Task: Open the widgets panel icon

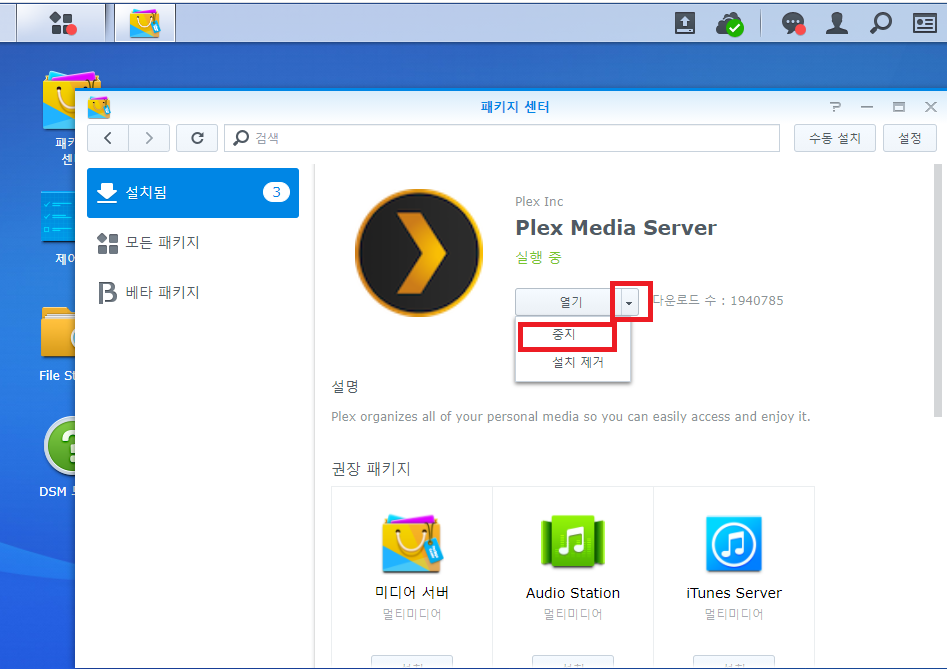Action: tap(925, 24)
